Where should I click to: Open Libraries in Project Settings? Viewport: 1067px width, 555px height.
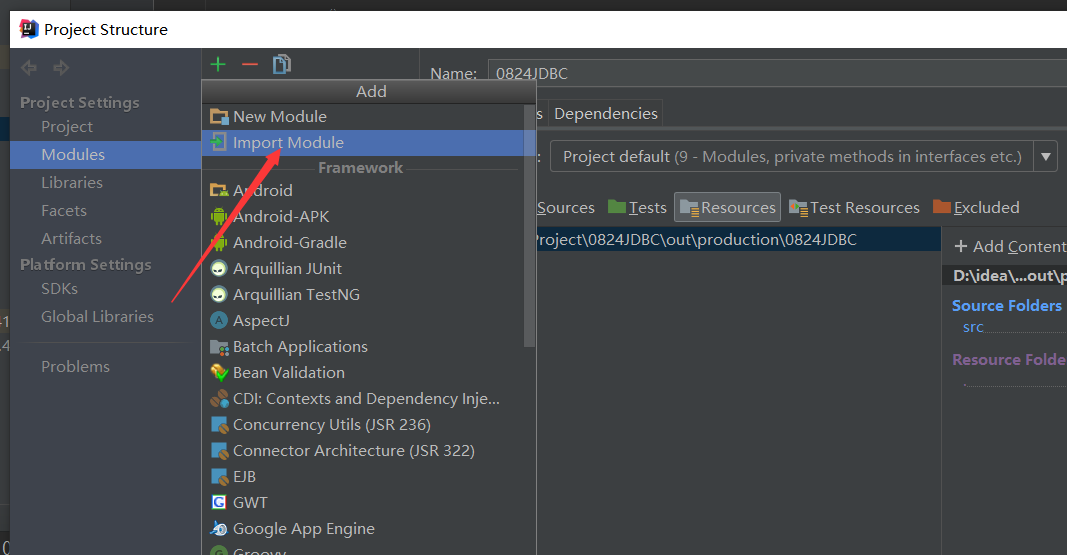point(71,182)
